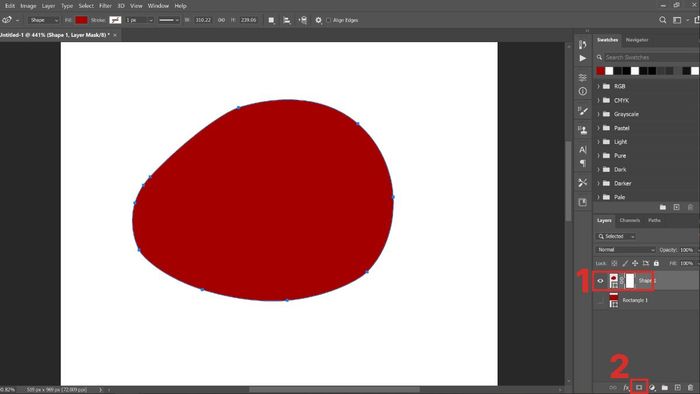Open the path alignment icon in options bar

click(x=287, y=20)
